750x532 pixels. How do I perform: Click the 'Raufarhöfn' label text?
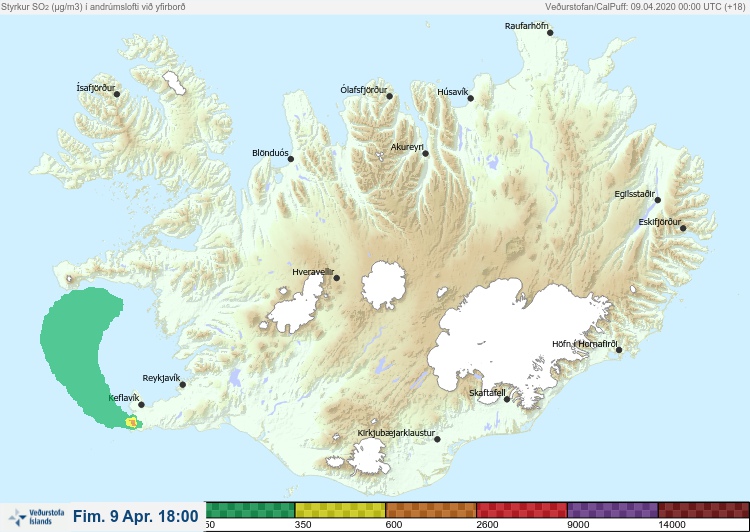[x=527, y=26]
